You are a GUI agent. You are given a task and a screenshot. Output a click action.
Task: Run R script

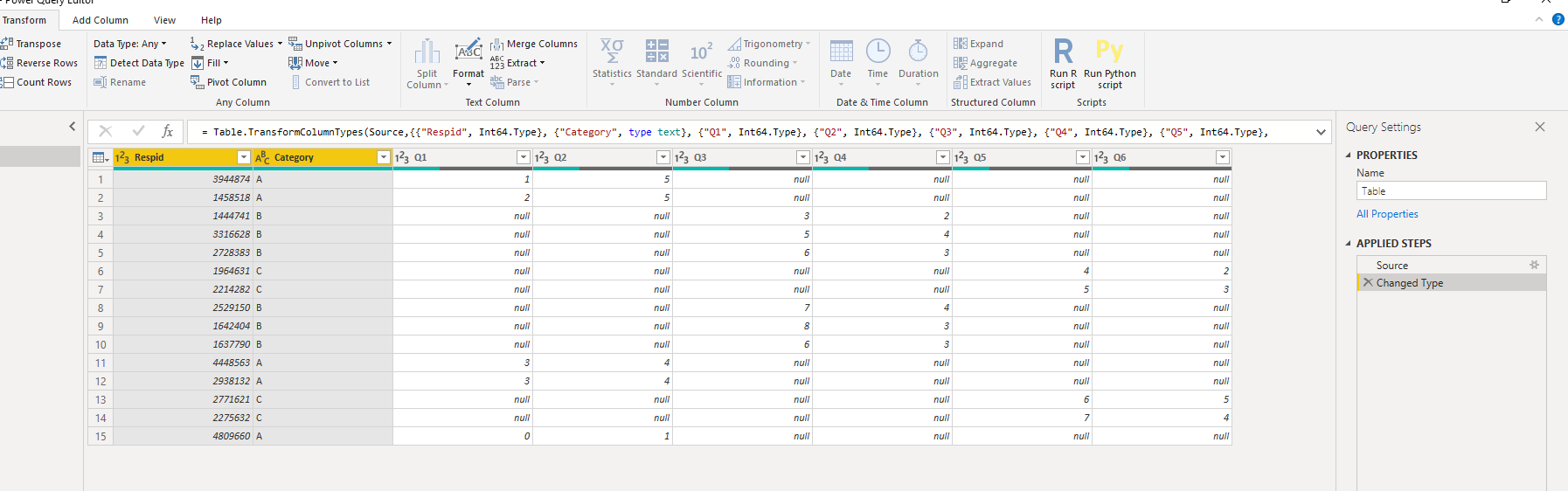(1063, 63)
